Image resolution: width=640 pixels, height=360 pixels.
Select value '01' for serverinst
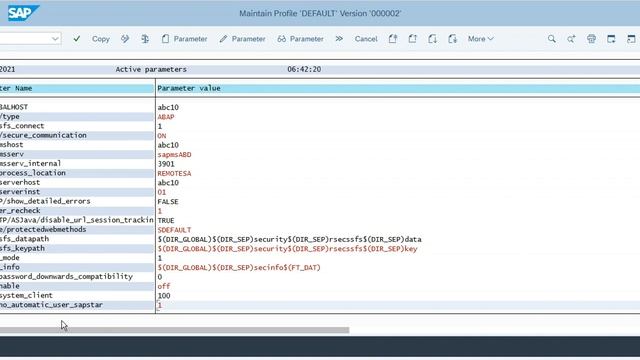pos(162,192)
